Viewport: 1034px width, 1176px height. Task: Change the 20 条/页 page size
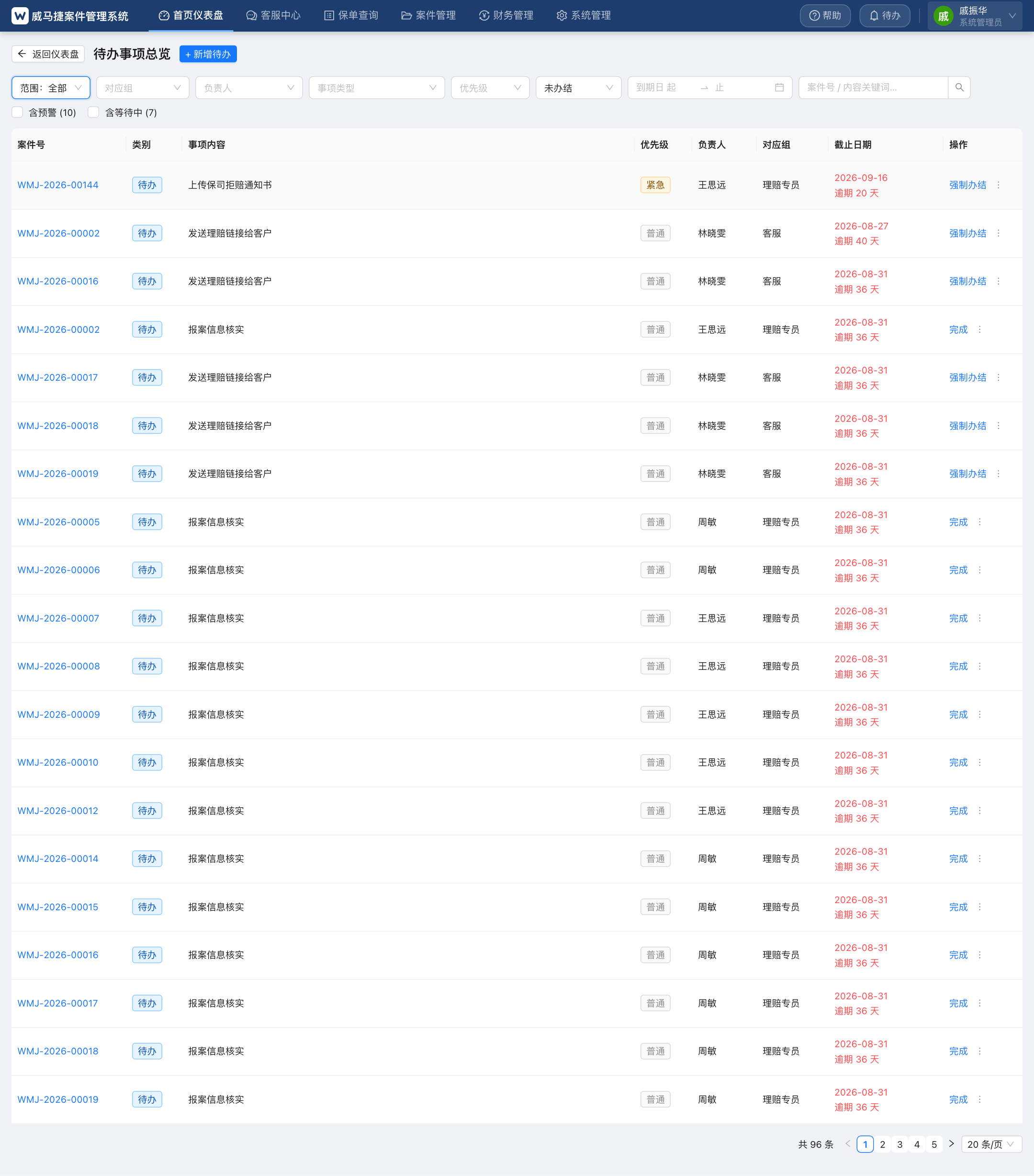991,1144
